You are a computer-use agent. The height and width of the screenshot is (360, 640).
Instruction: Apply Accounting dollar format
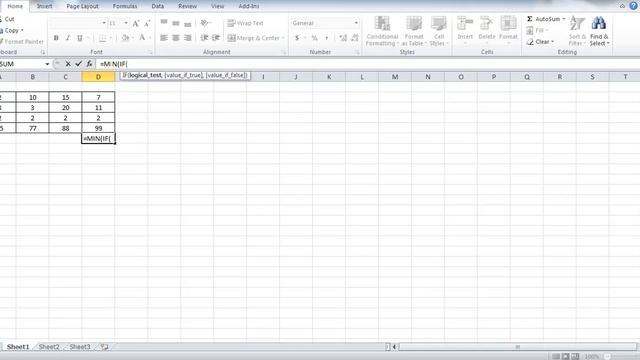[297, 38]
